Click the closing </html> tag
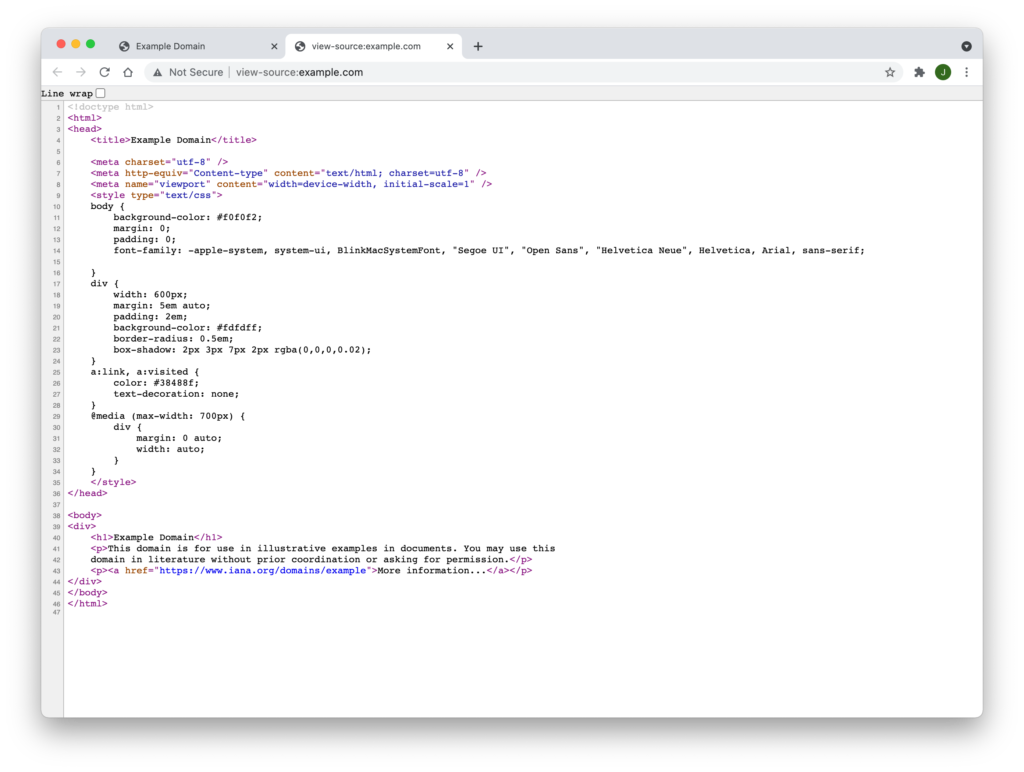Screen dimensions: 1024x772 tap(88, 603)
